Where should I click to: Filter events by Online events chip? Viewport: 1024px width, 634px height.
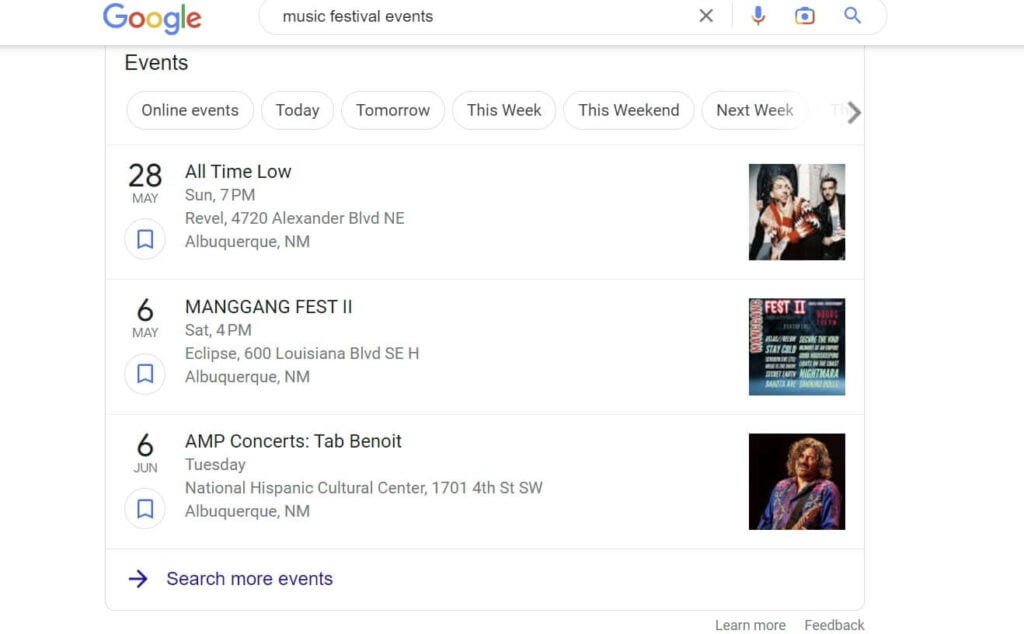pyautogui.click(x=190, y=110)
